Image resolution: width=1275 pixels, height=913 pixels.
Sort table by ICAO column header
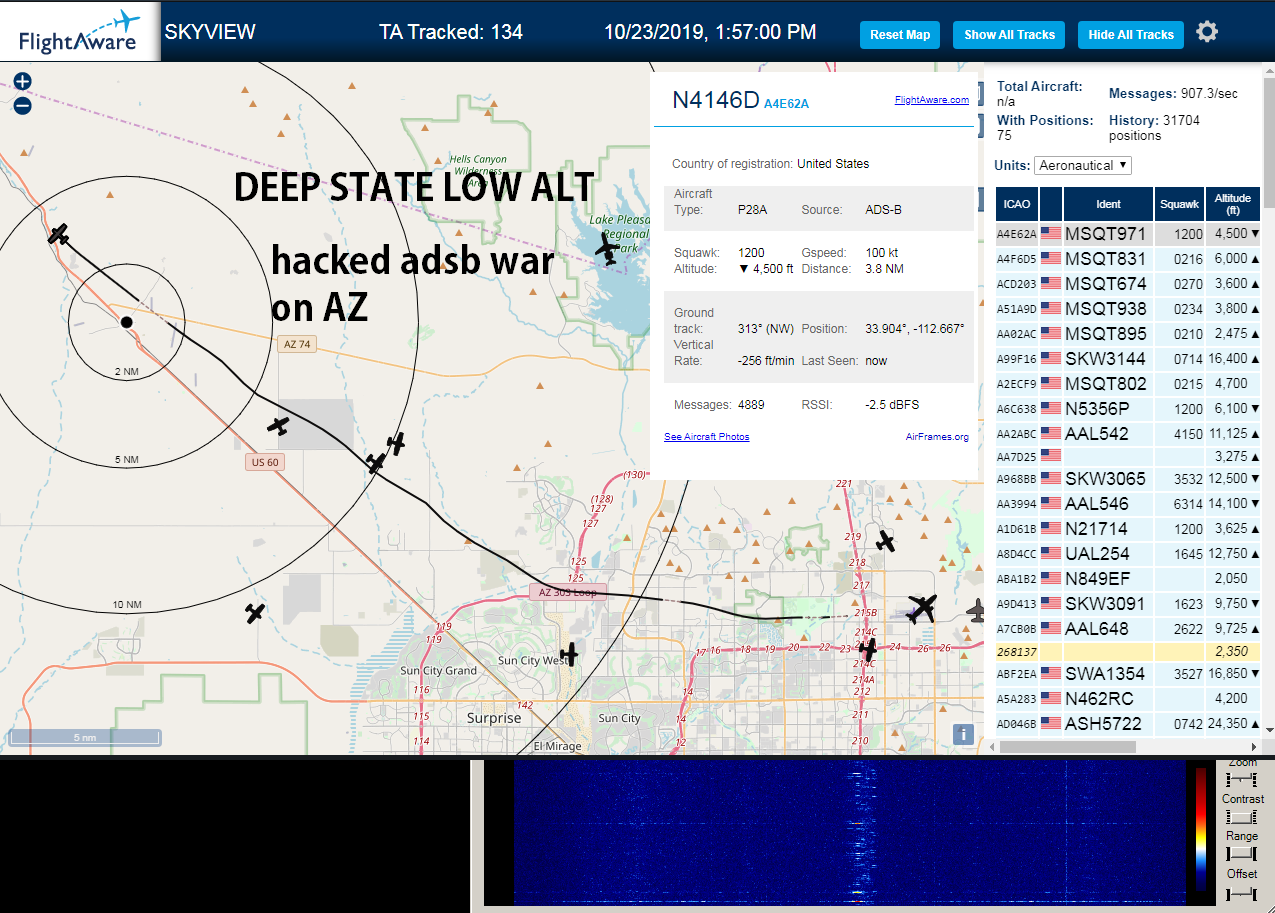coord(1016,204)
